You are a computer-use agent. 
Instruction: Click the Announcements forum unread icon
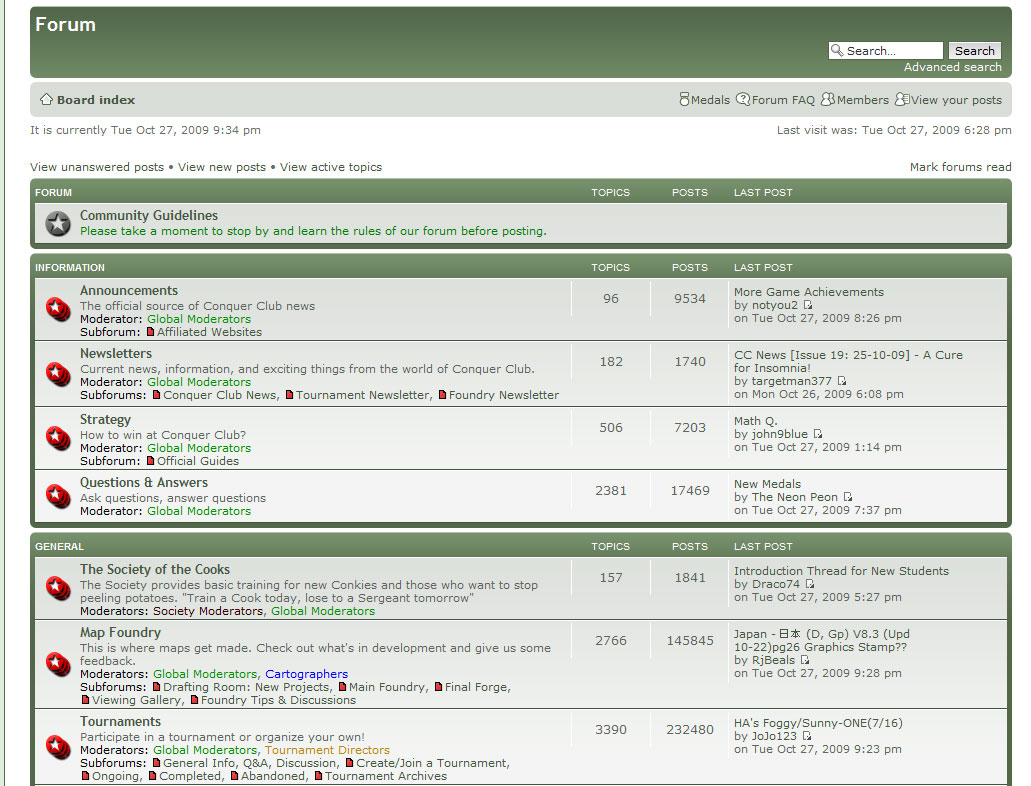pyautogui.click(x=58, y=308)
